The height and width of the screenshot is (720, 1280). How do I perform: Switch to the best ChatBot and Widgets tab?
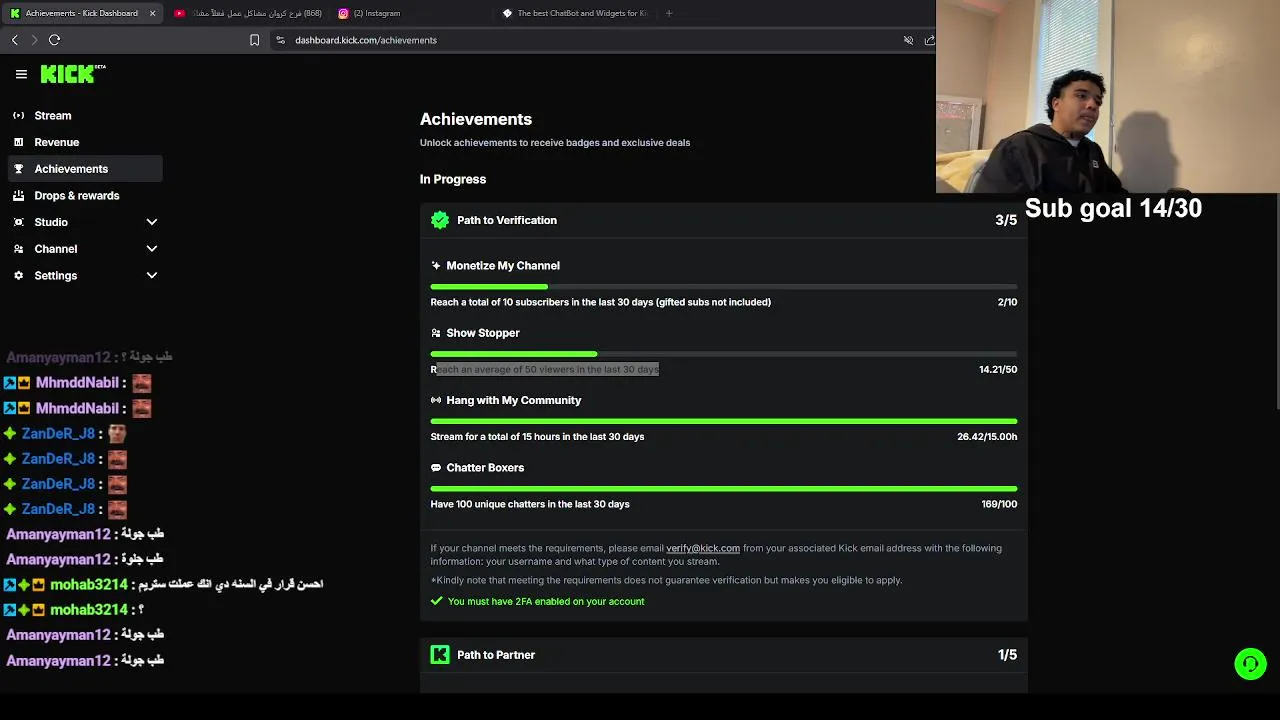(576, 13)
